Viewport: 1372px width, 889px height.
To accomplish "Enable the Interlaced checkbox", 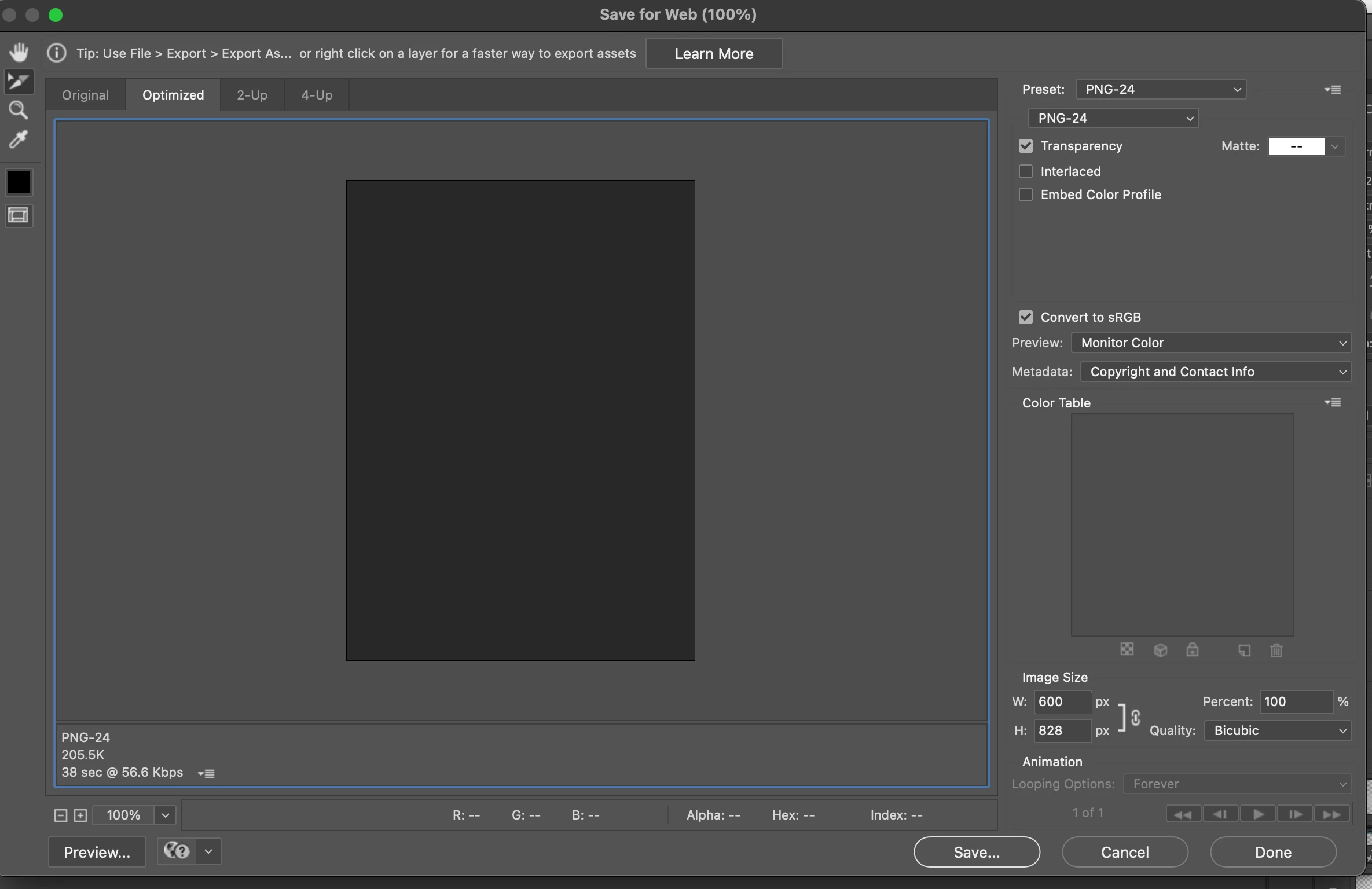I will click(x=1026, y=171).
